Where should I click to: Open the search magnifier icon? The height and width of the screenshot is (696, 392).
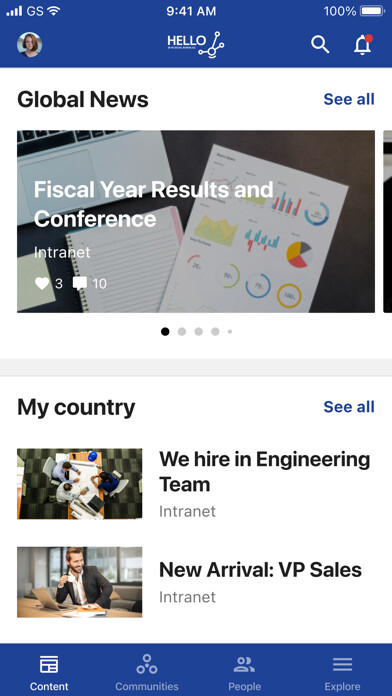pyautogui.click(x=320, y=45)
